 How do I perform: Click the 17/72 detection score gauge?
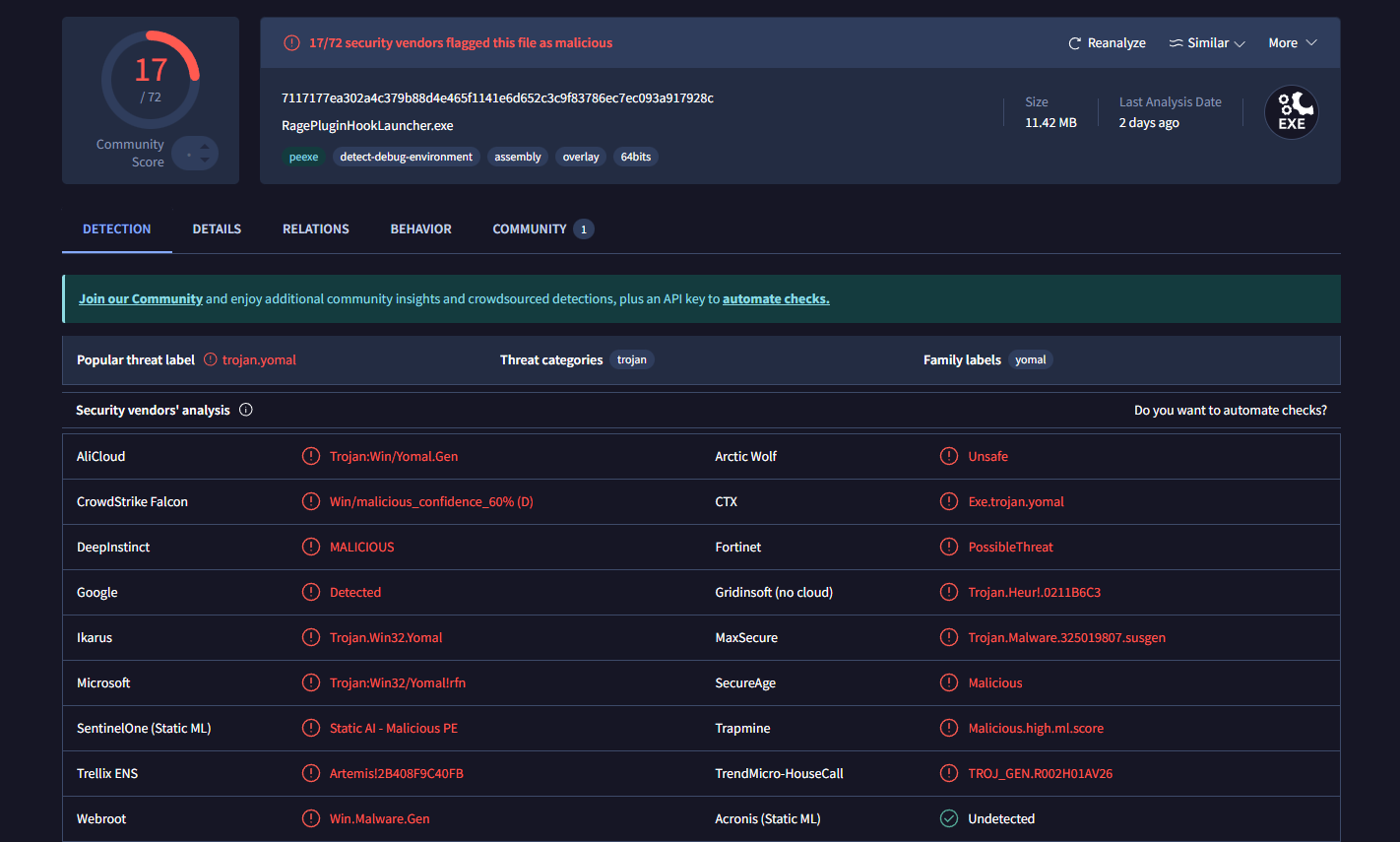151,79
